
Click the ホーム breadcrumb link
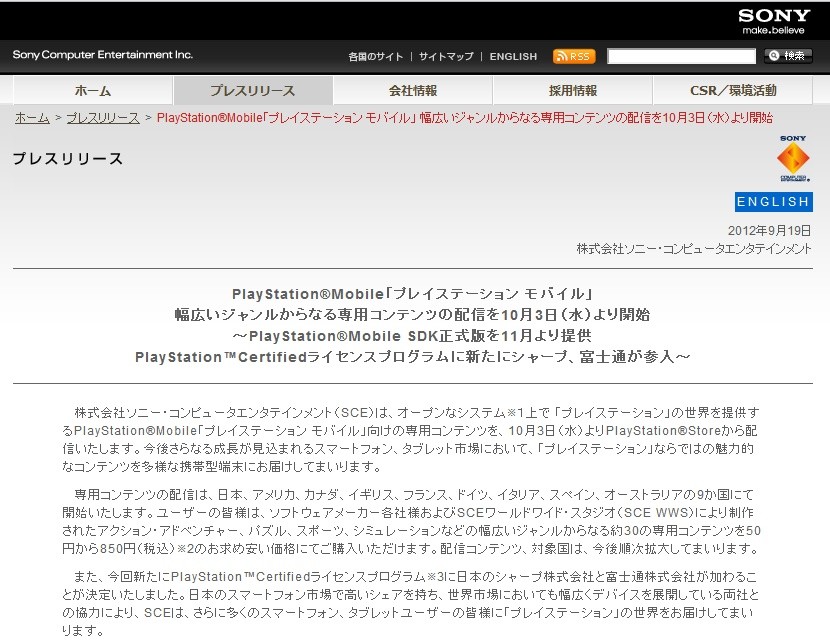[x=32, y=118]
